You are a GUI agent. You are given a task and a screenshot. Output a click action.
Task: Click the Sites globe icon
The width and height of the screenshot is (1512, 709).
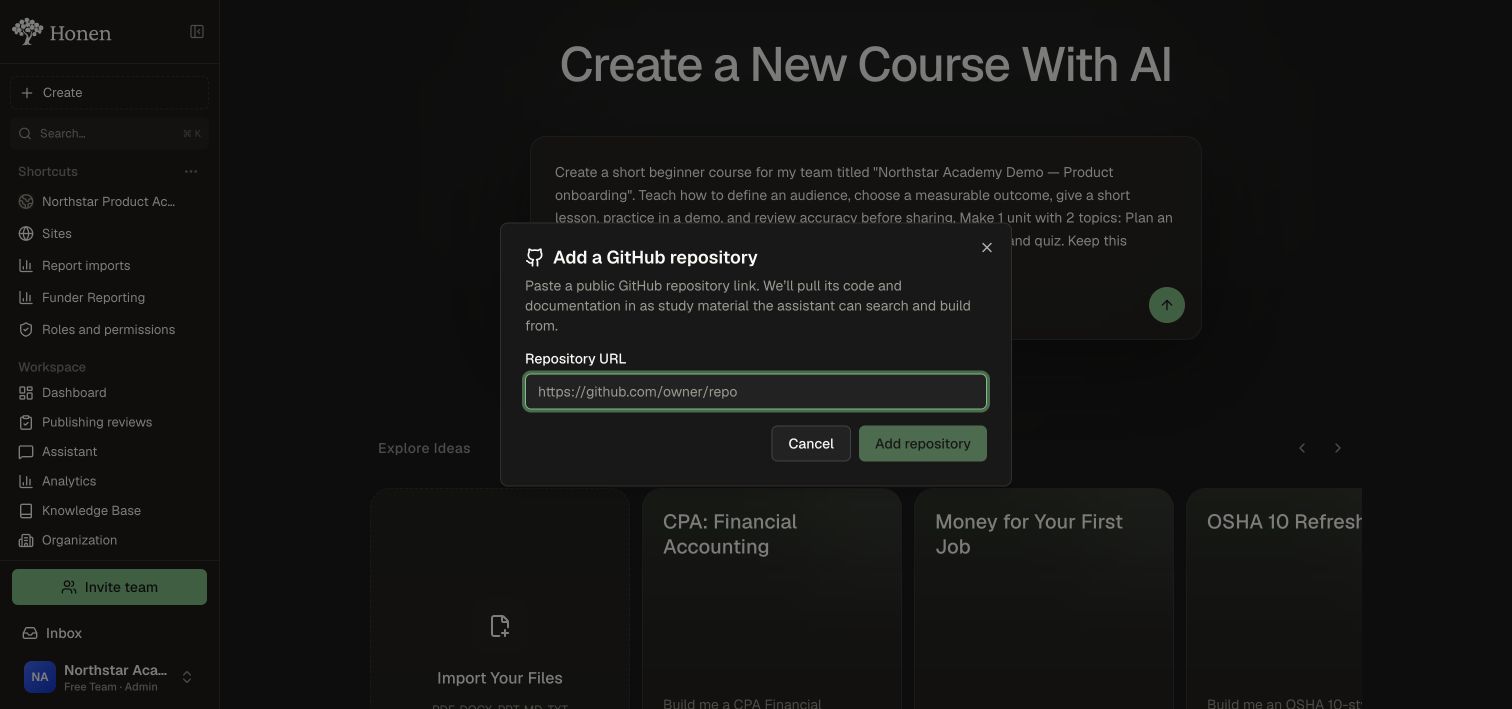(x=26, y=233)
